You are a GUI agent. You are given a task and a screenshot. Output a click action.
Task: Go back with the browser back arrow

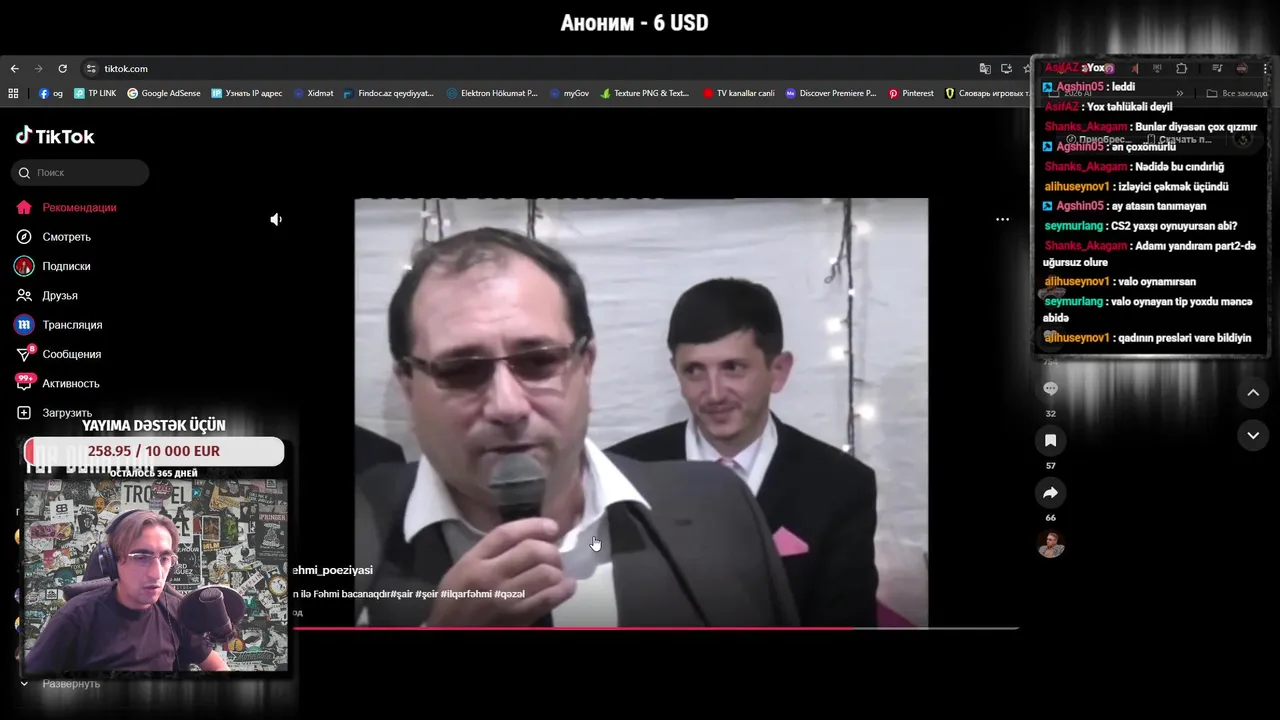(x=14, y=69)
